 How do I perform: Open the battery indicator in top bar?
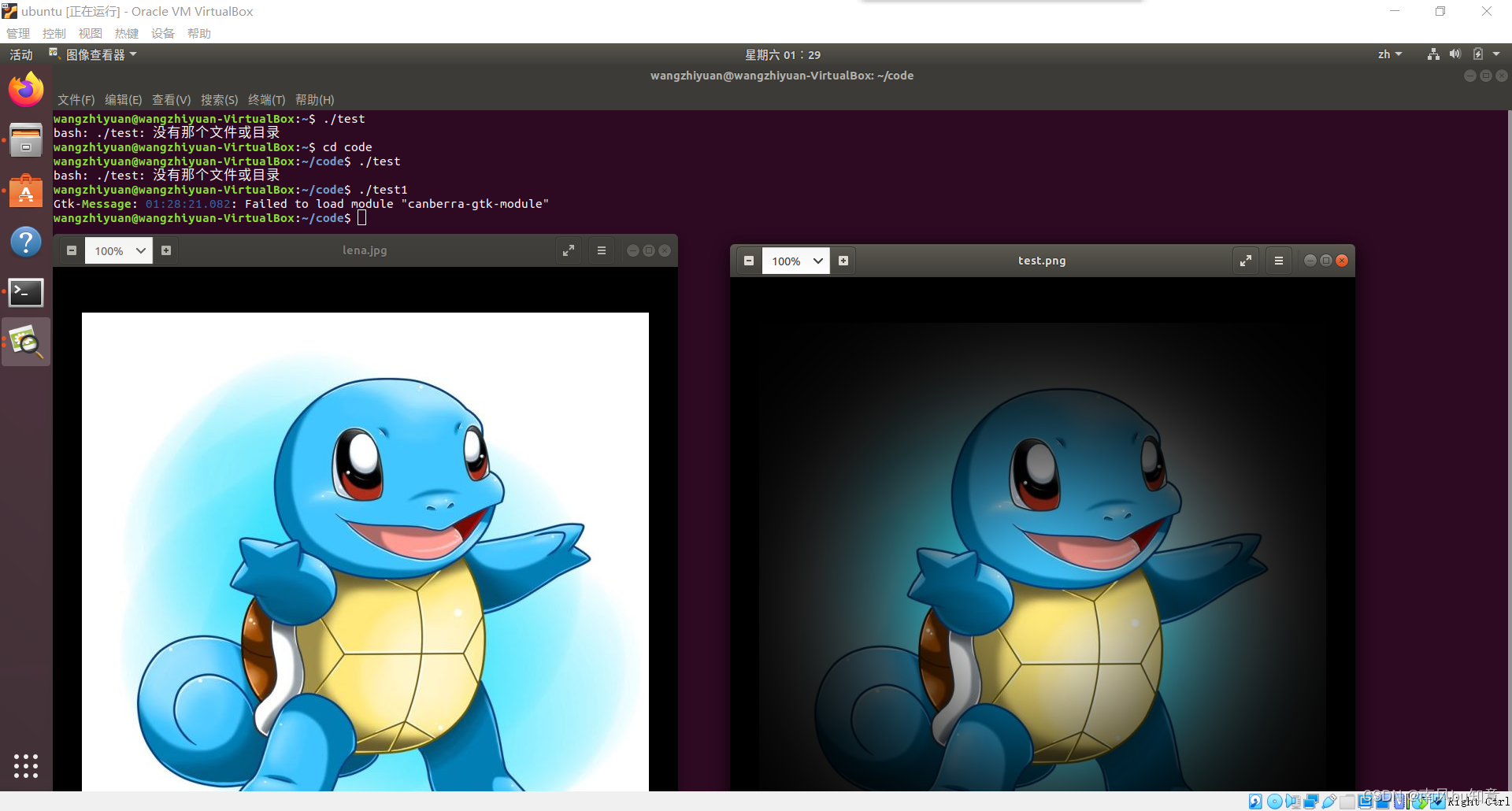point(1478,54)
